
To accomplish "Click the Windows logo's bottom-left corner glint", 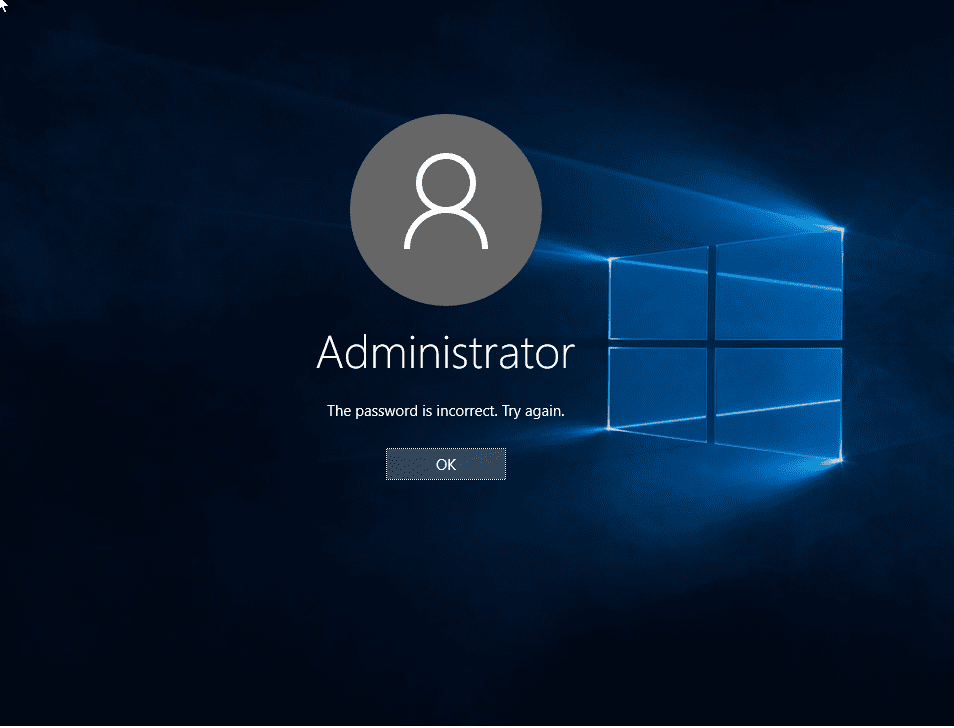I will (x=609, y=429).
